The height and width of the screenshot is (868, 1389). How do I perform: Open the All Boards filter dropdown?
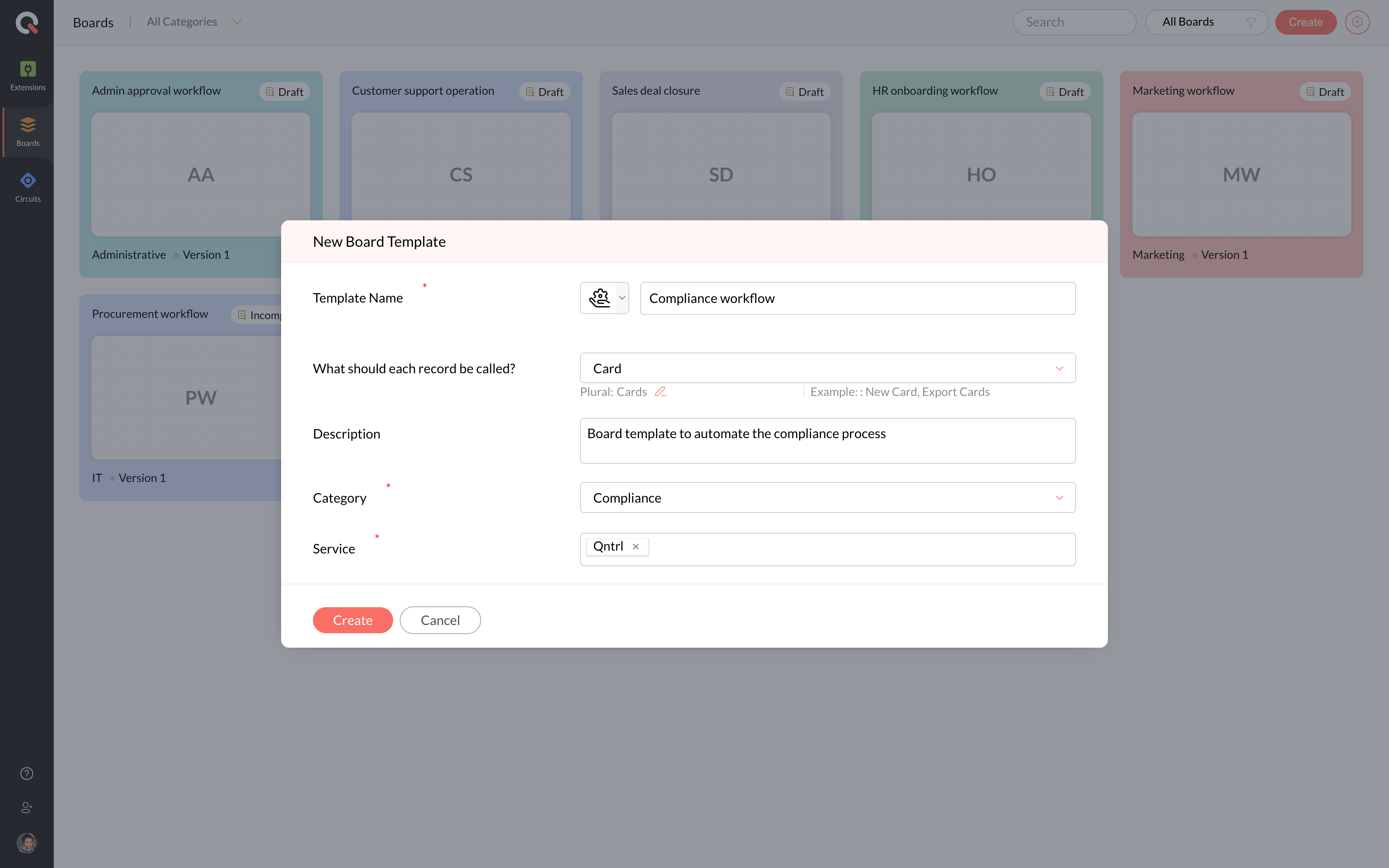(1206, 22)
